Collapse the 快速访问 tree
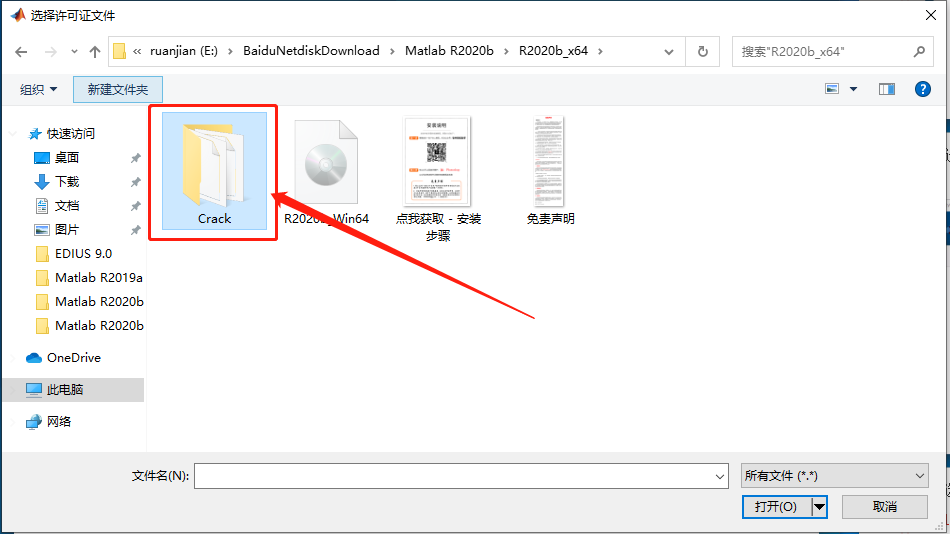Image resolution: width=950 pixels, height=534 pixels. (13, 133)
